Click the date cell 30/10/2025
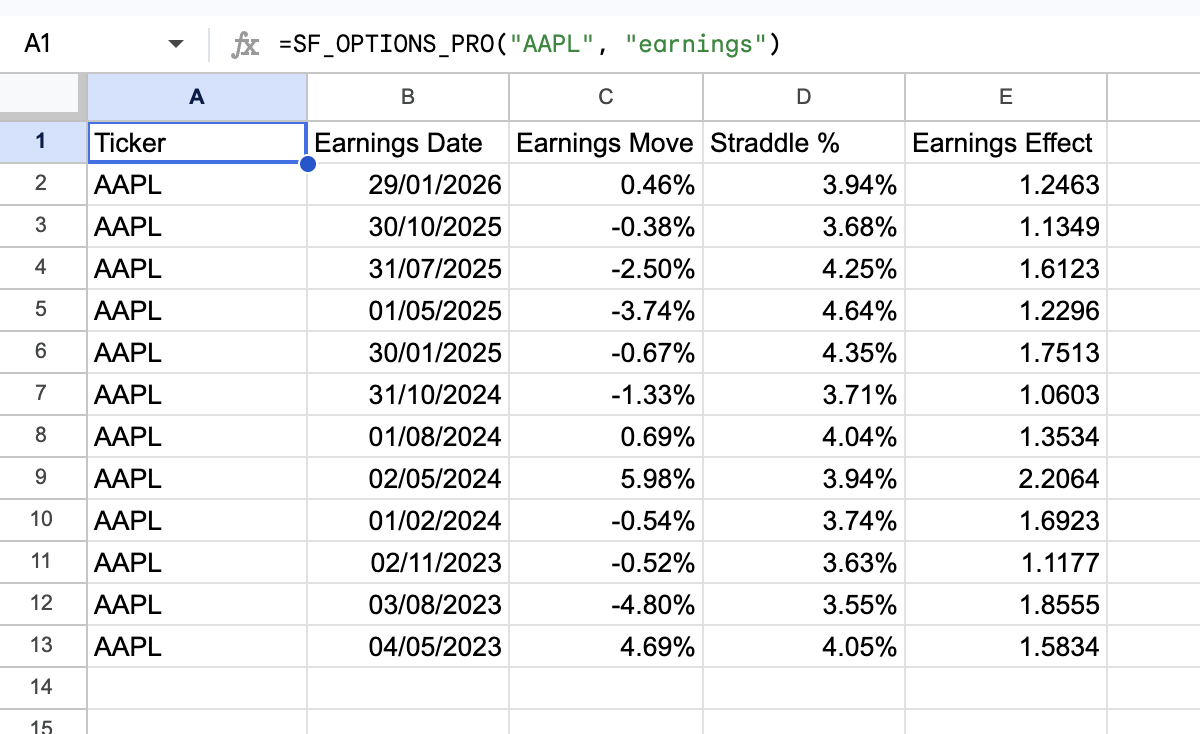 [408, 226]
